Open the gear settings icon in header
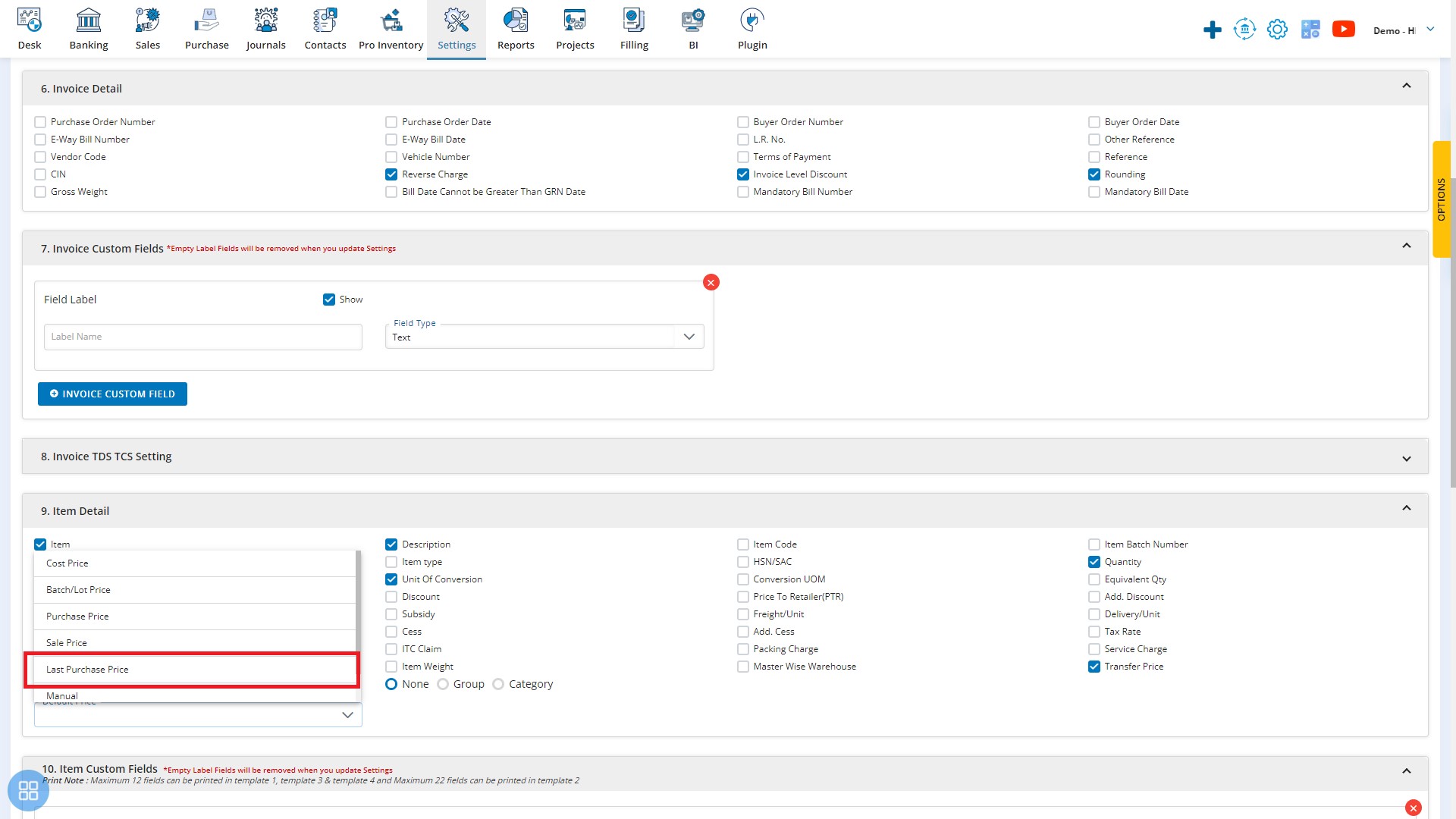1456x819 pixels. click(x=1277, y=30)
